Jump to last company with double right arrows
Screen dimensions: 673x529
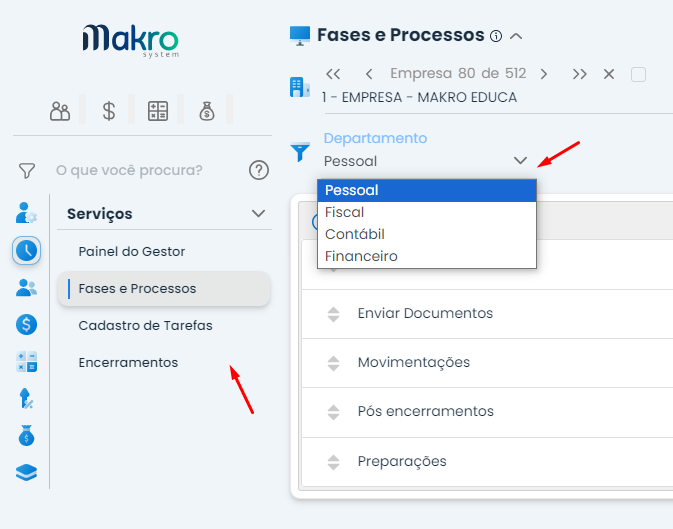click(x=579, y=74)
